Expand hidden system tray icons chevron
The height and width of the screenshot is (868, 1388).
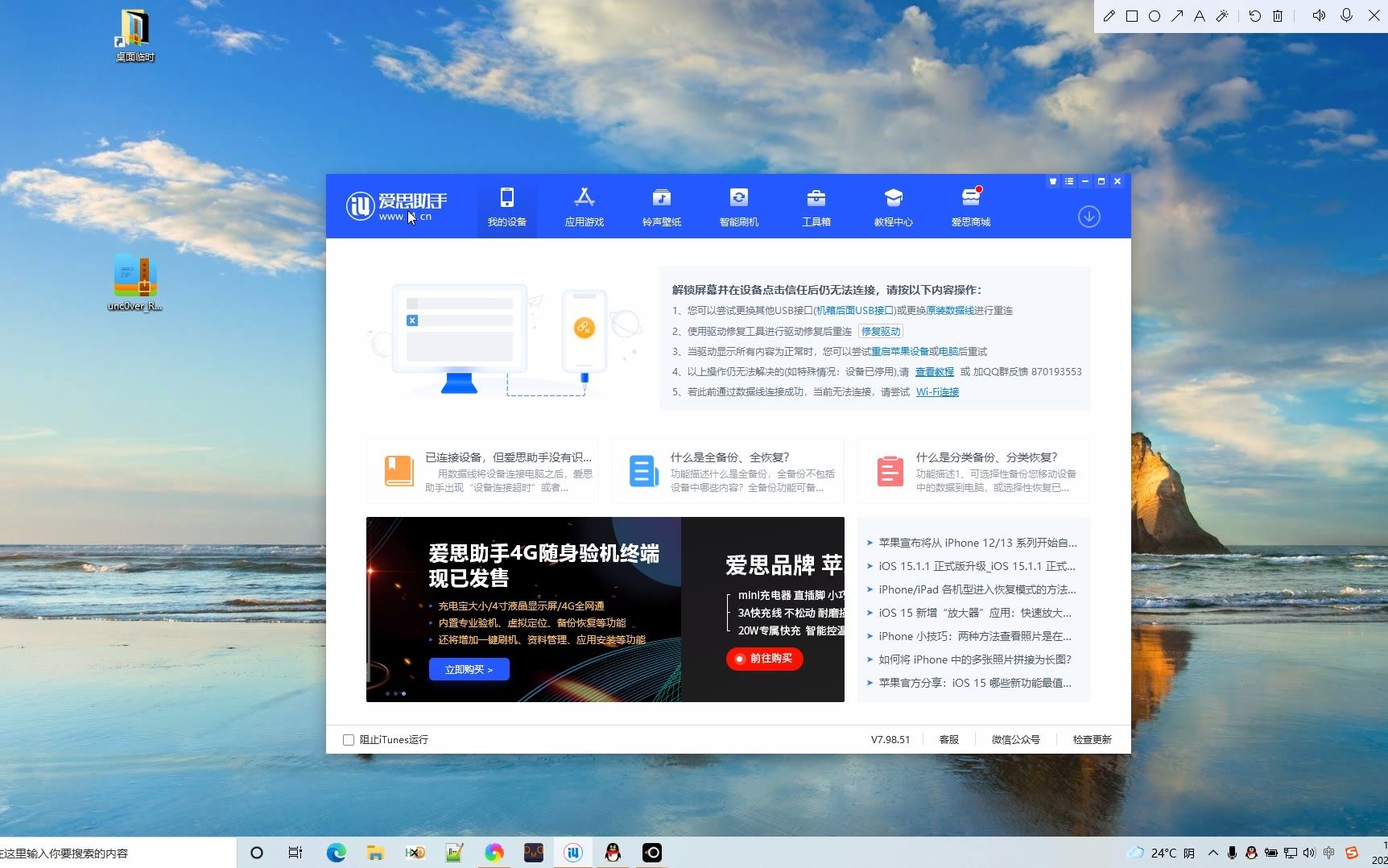[x=1213, y=853]
